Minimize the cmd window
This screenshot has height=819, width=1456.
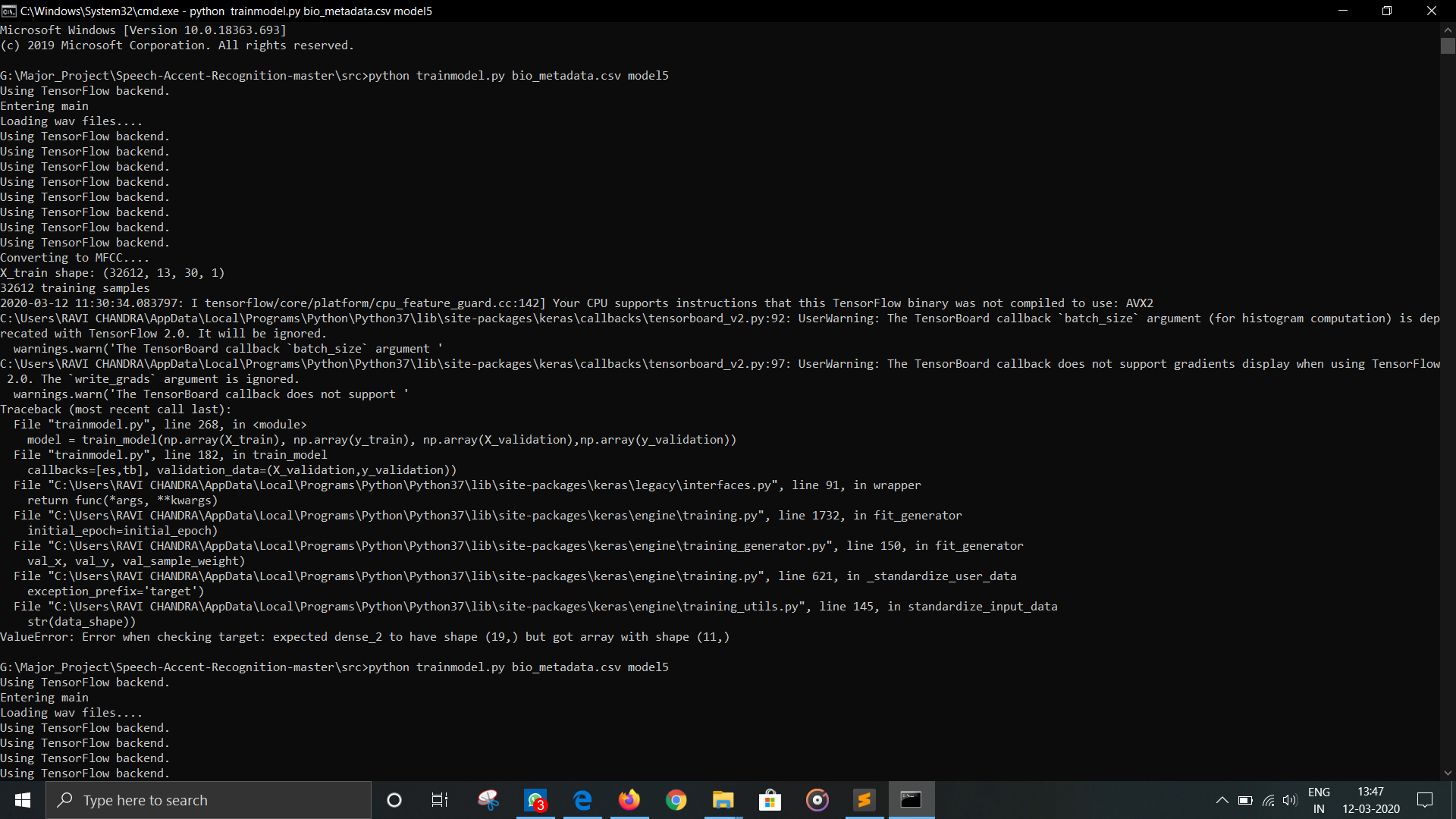[1343, 11]
